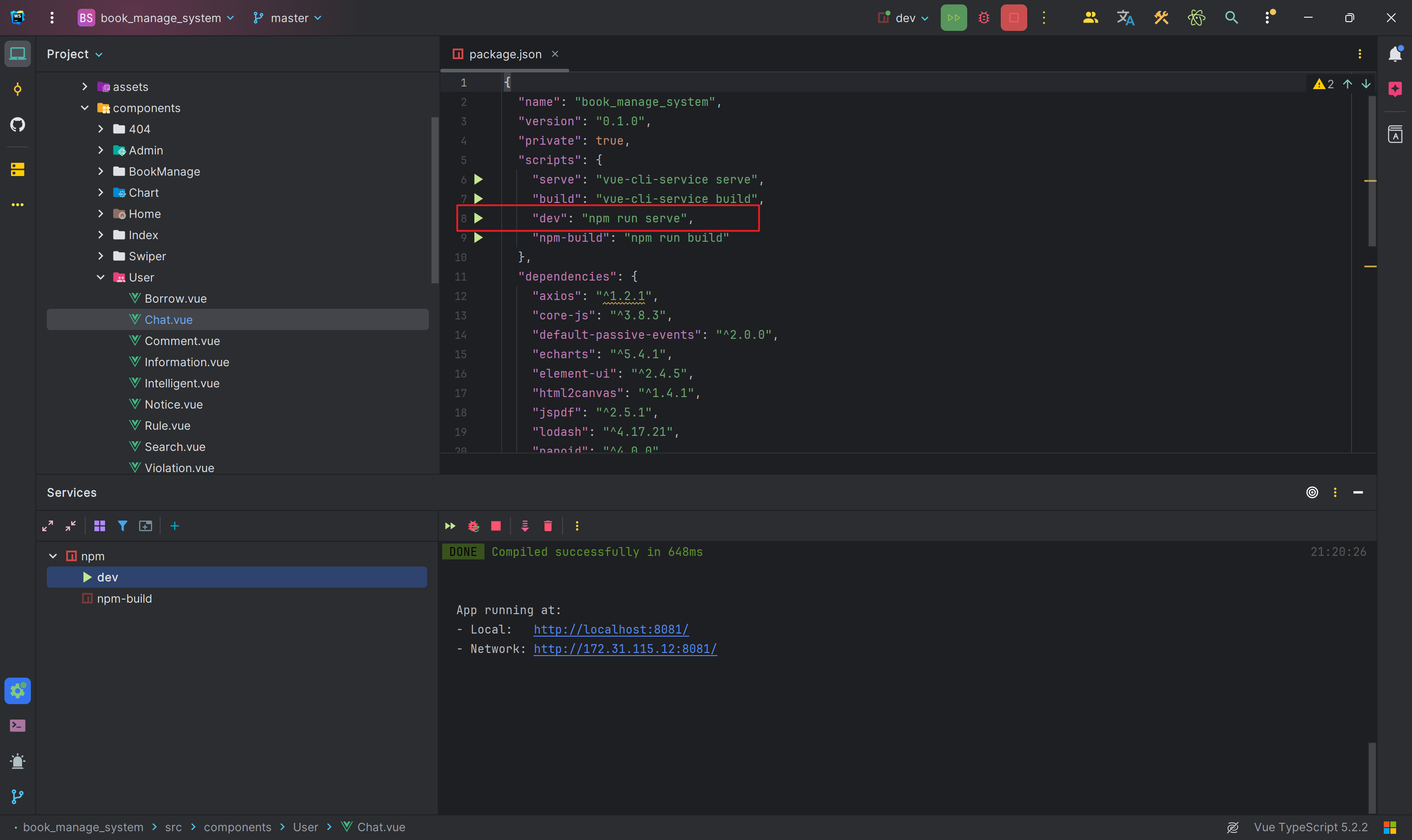
Task: Click the filter icon in Services toolbar
Action: (122, 526)
